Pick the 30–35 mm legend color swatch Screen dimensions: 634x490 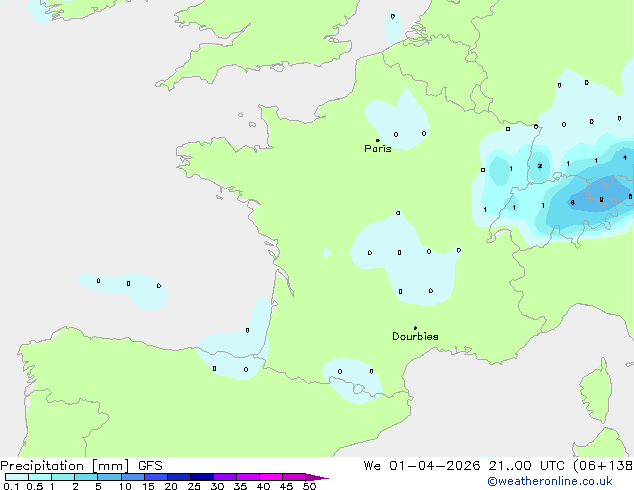(224, 477)
